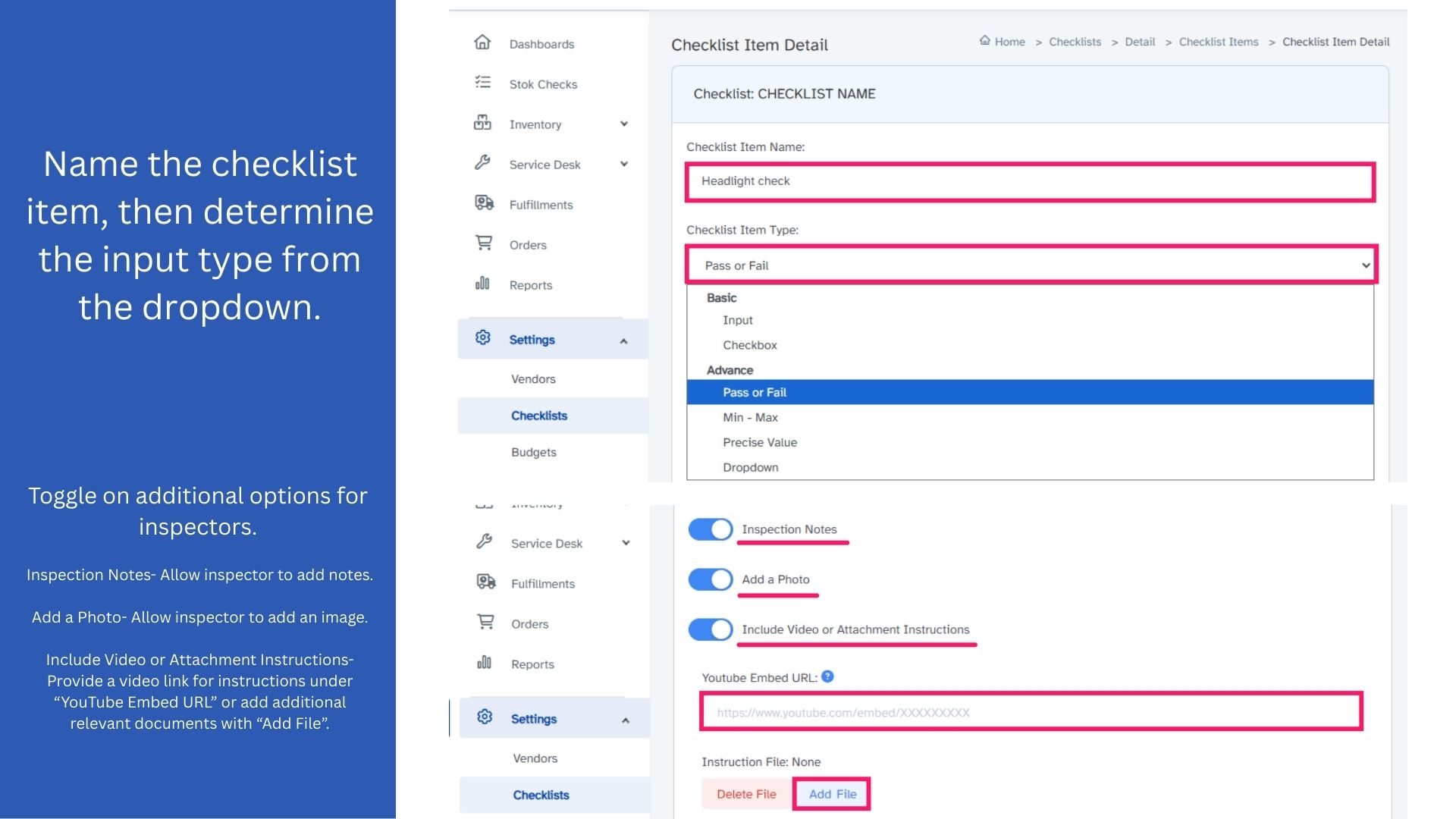This screenshot has width=1456, height=819.
Task: Toggle off the Inspection Notes switch
Action: coord(710,529)
